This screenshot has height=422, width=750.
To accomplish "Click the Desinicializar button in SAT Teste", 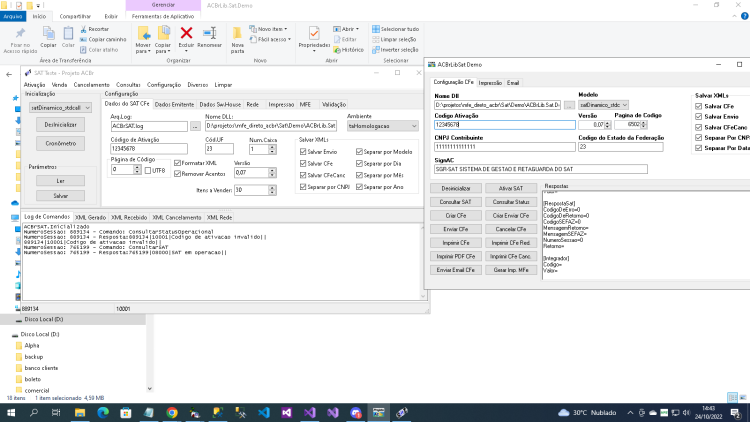I will [60, 124].
